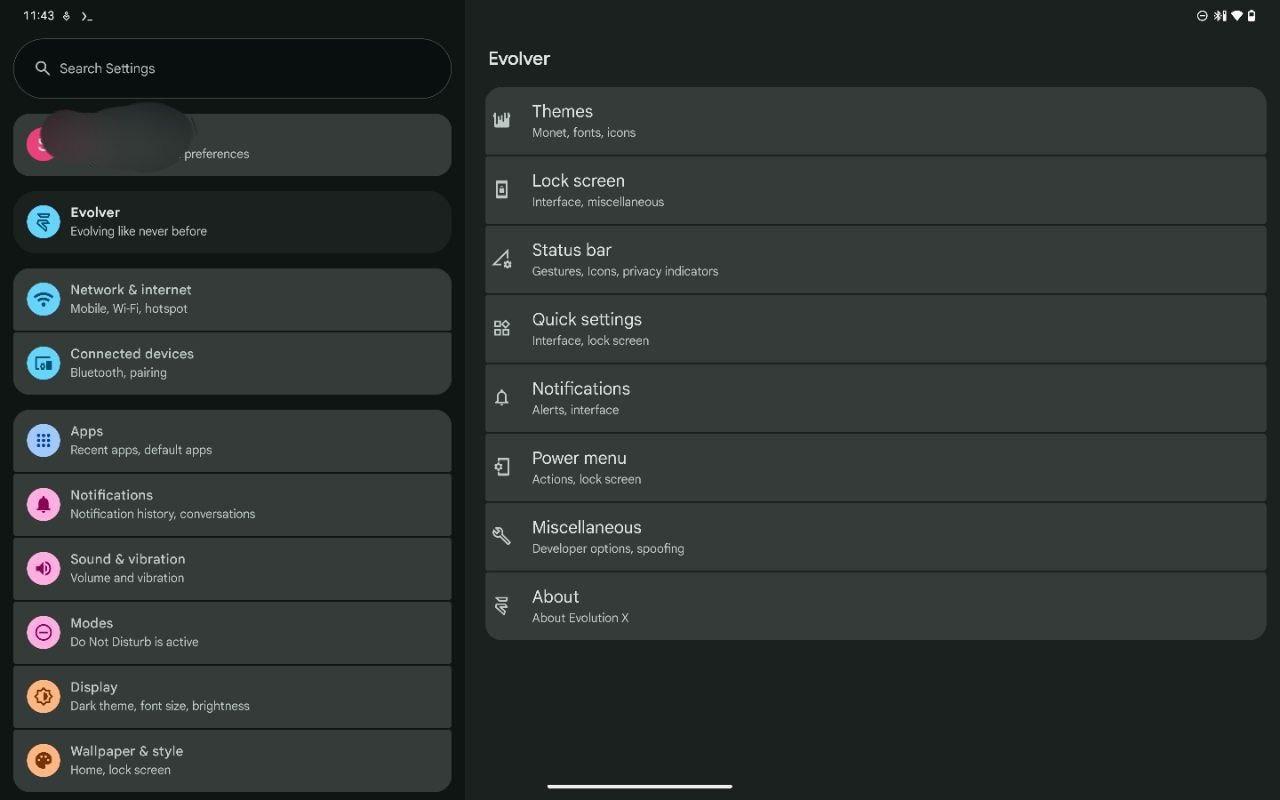The image size is (1280, 800).
Task: Click "Developer options, spoofing" subtitle
Action: click(608, 548)
